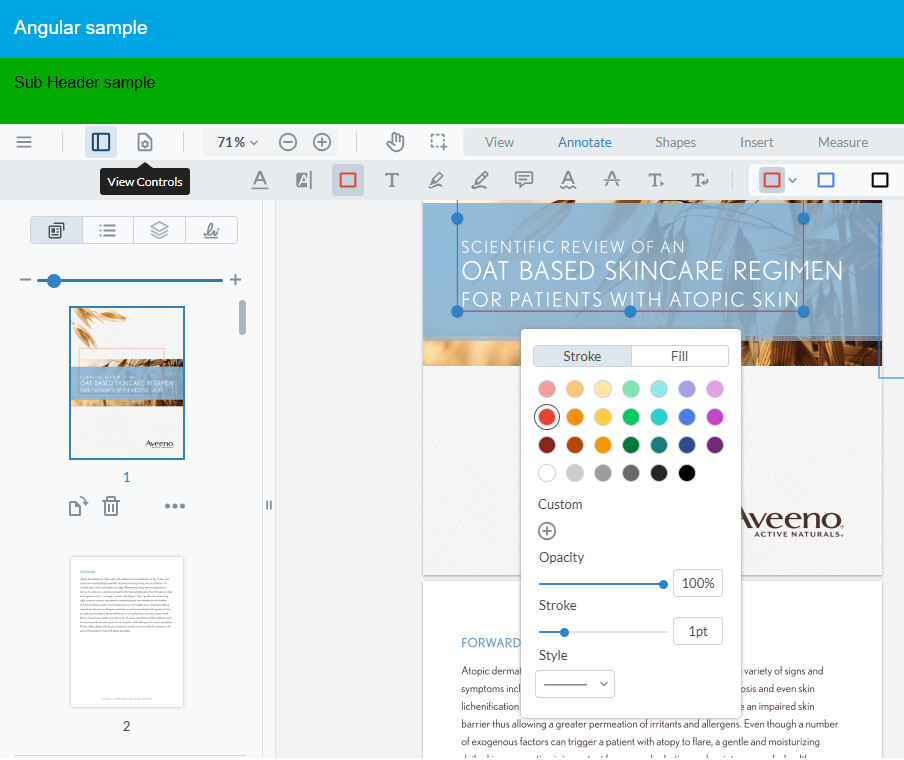Toggle the View Controls panel
Viewport: 904px width, 760px height.
click(144, 141)
